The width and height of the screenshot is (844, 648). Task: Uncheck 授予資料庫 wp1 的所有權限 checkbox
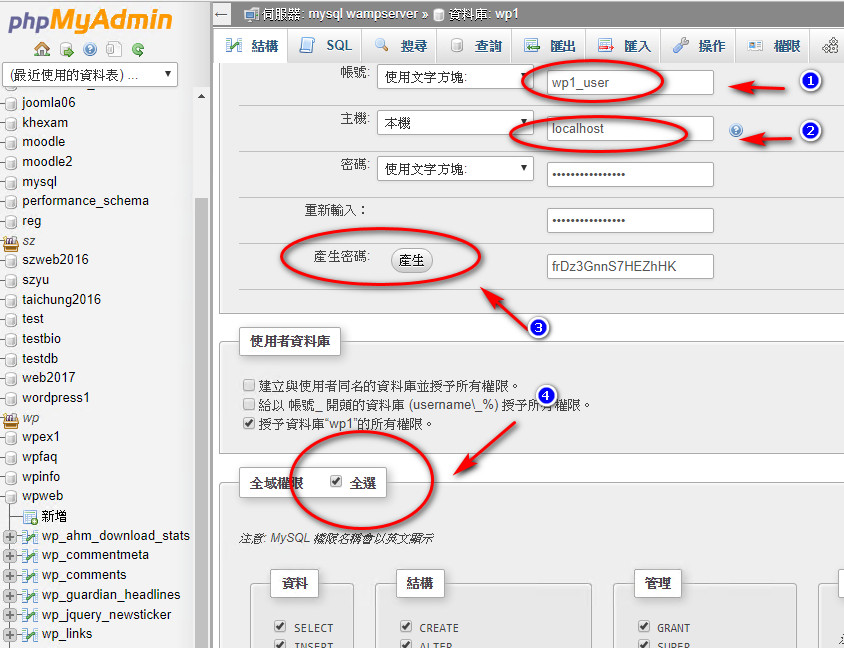[x=248, y=424]
